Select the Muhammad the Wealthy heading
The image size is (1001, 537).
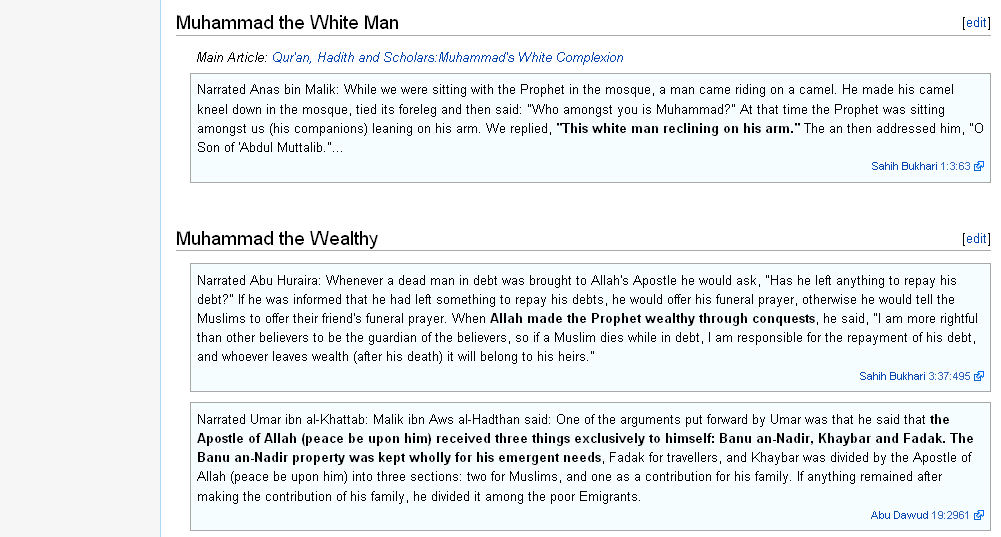pyautogui.click(x=277, y=239)
